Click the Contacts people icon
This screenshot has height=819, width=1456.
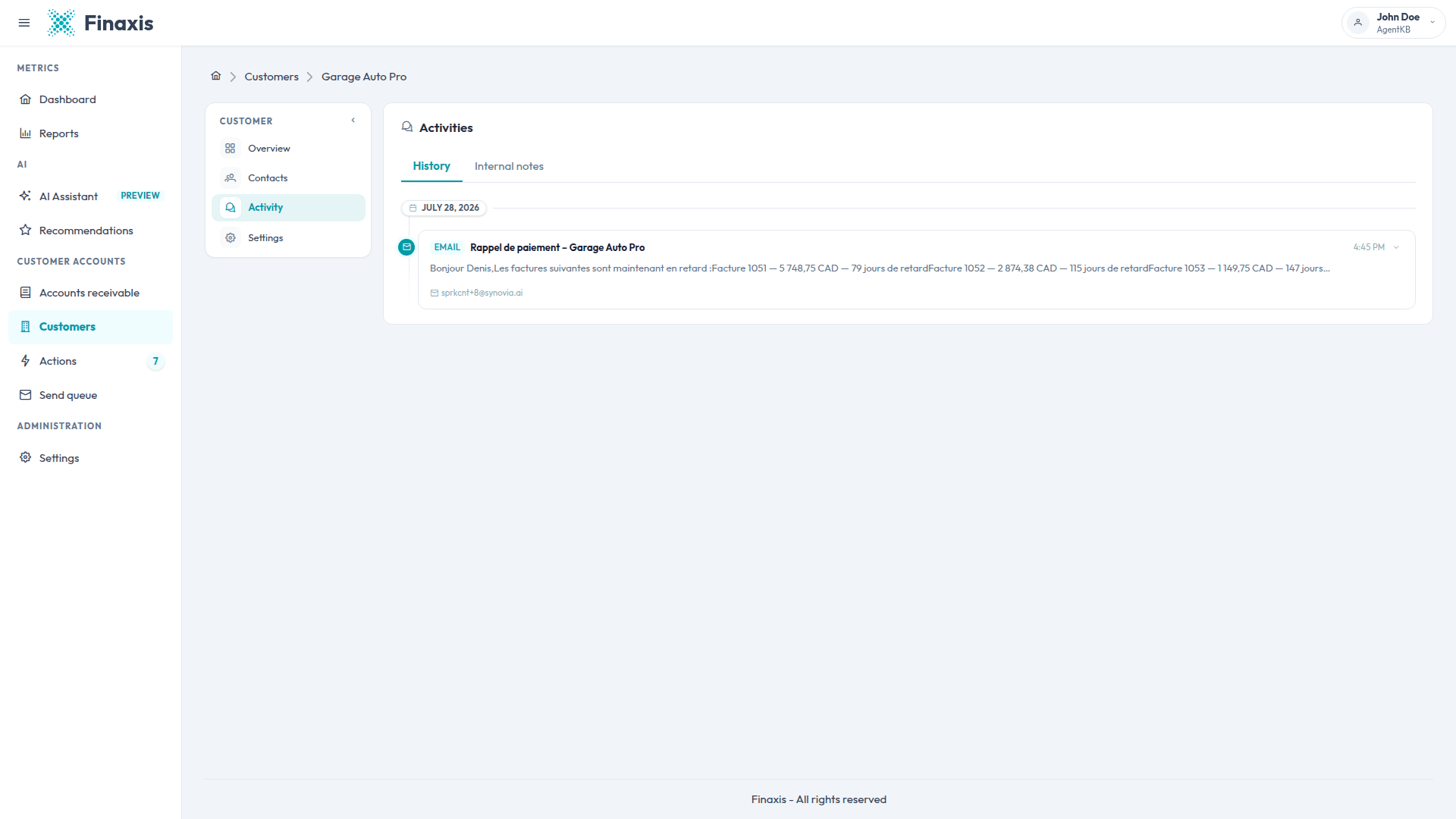point(231,178)
